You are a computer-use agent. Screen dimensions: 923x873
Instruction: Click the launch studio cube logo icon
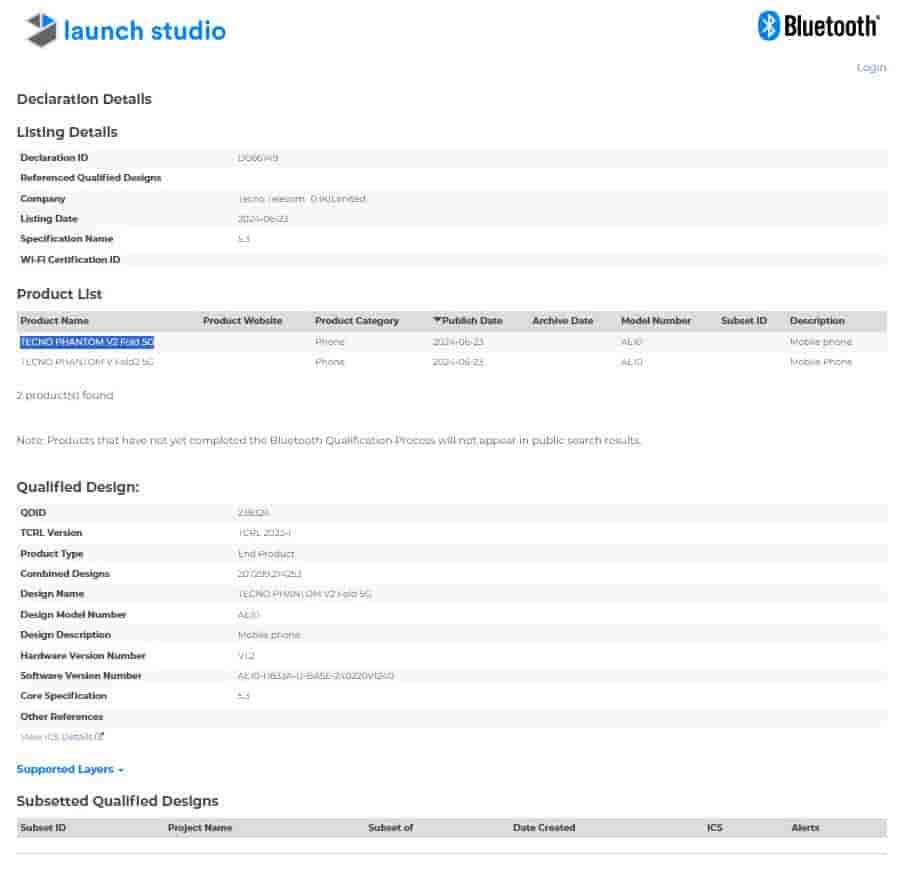click(41, 30)
